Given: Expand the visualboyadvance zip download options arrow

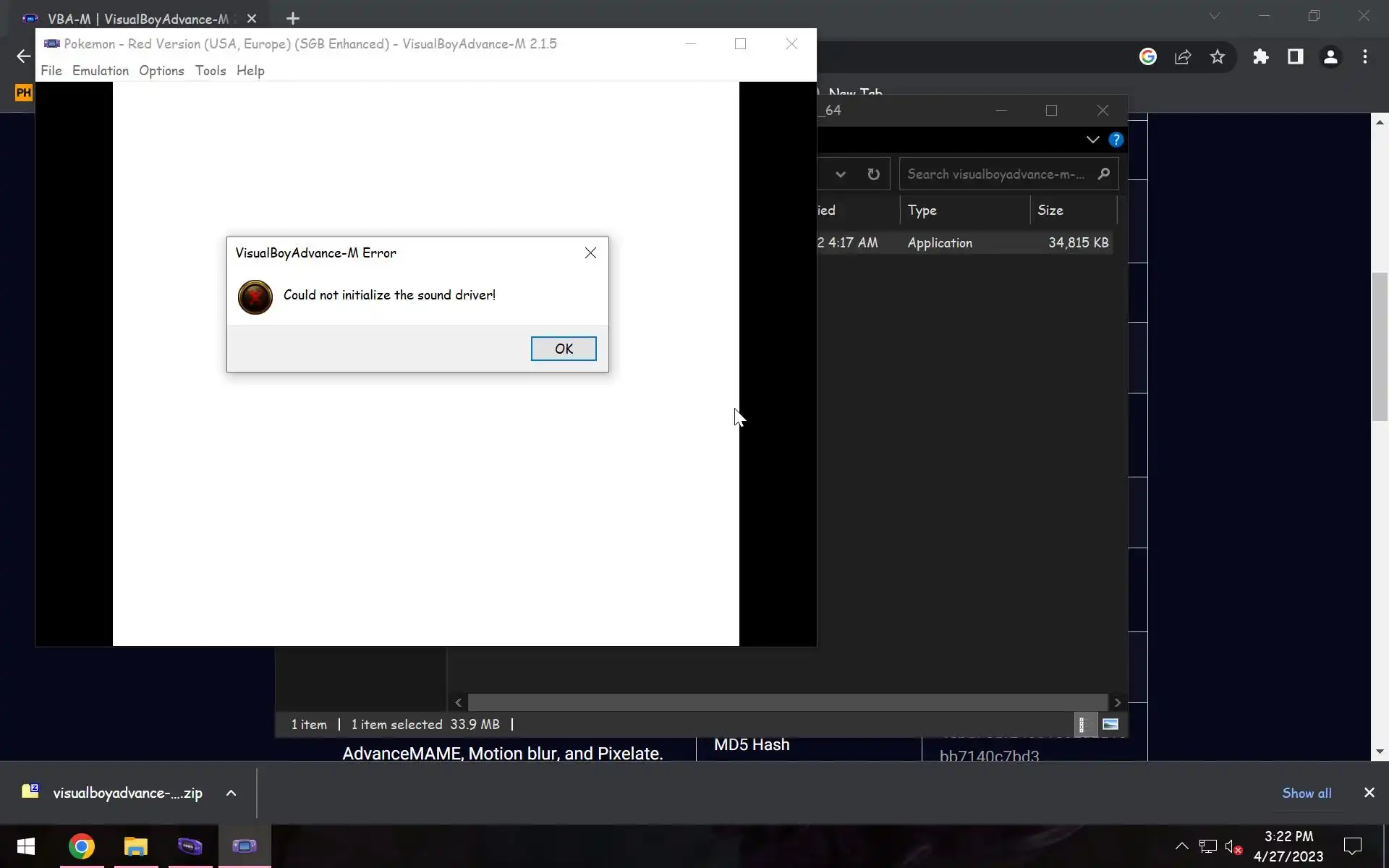Looking at the screenshot, I should pos(231,793).
